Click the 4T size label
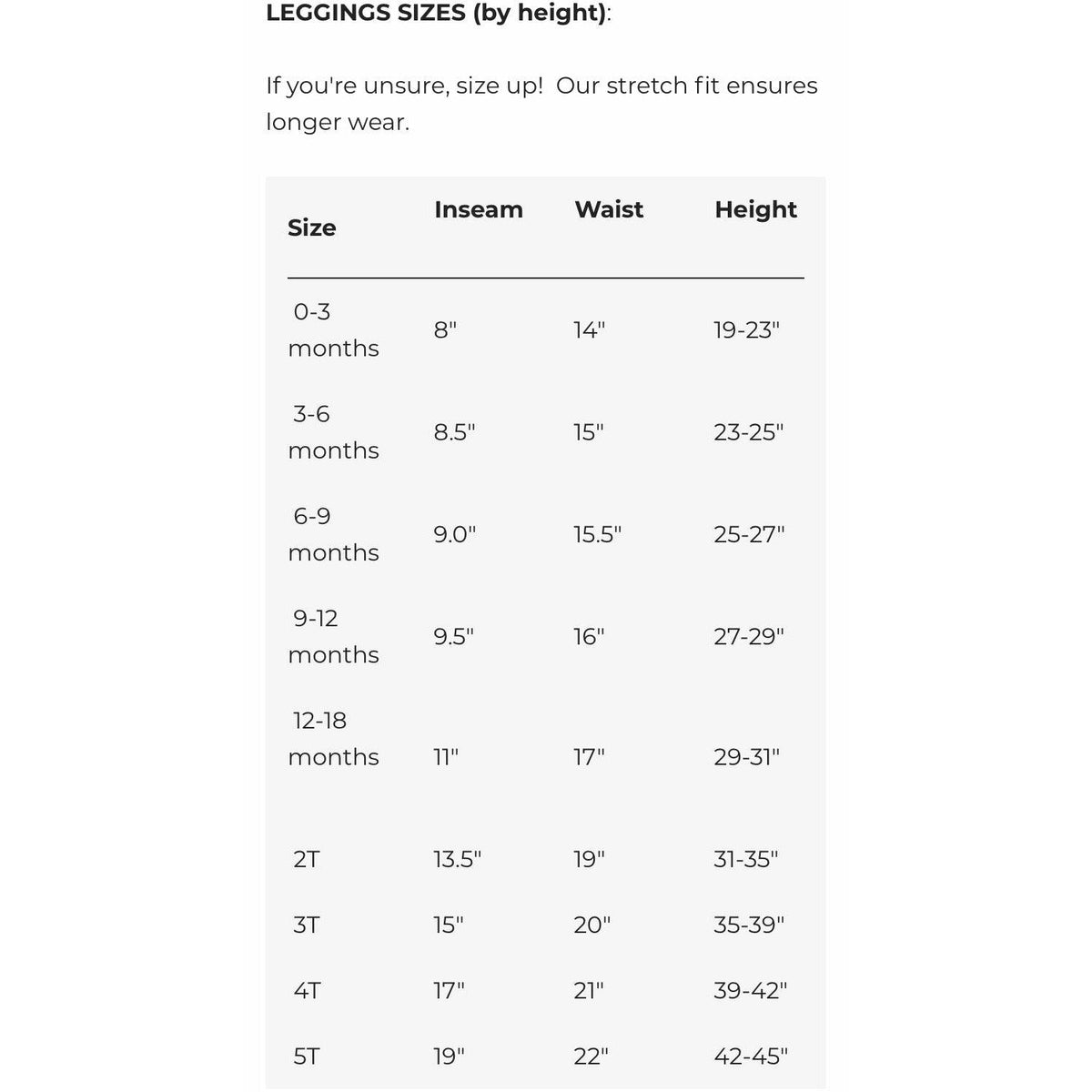This screenshot has width=1092, height=1092. coord(307,990)
